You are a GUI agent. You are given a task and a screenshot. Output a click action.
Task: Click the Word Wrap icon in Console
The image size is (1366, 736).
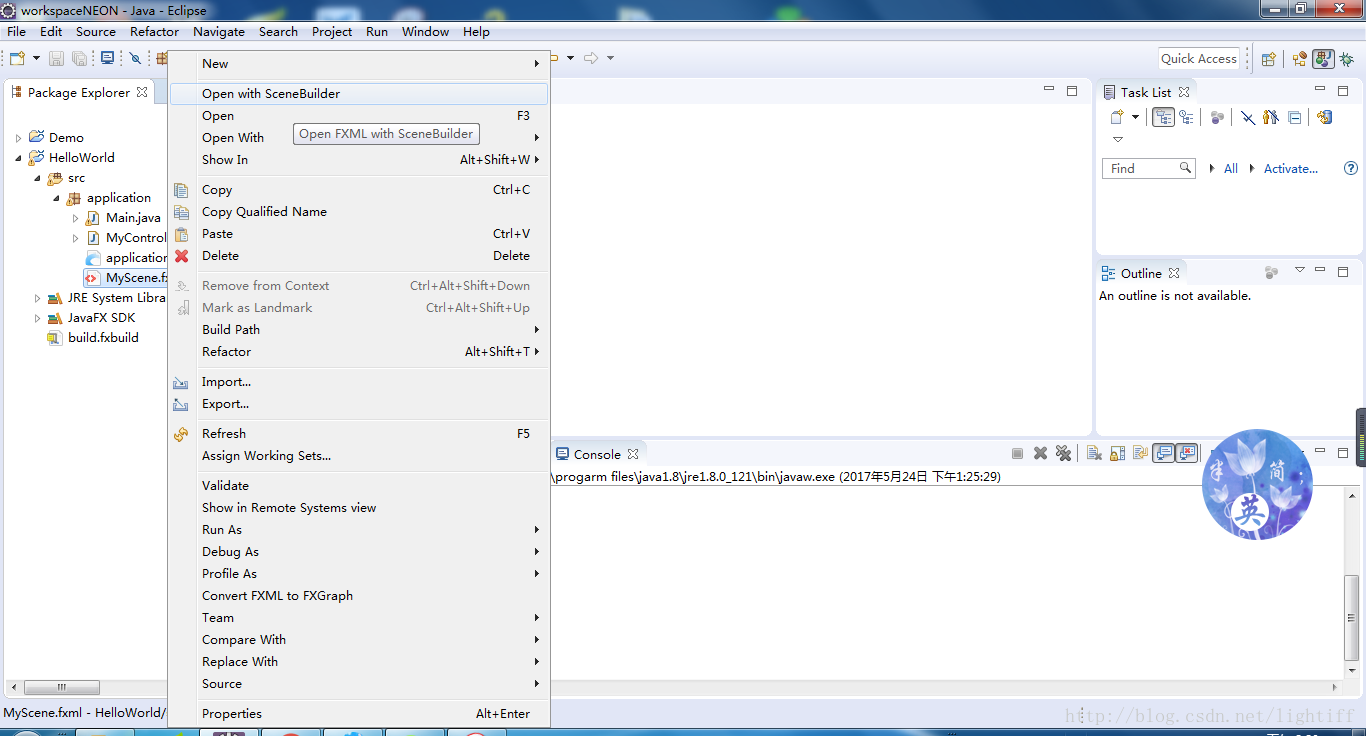point(1140,453)
